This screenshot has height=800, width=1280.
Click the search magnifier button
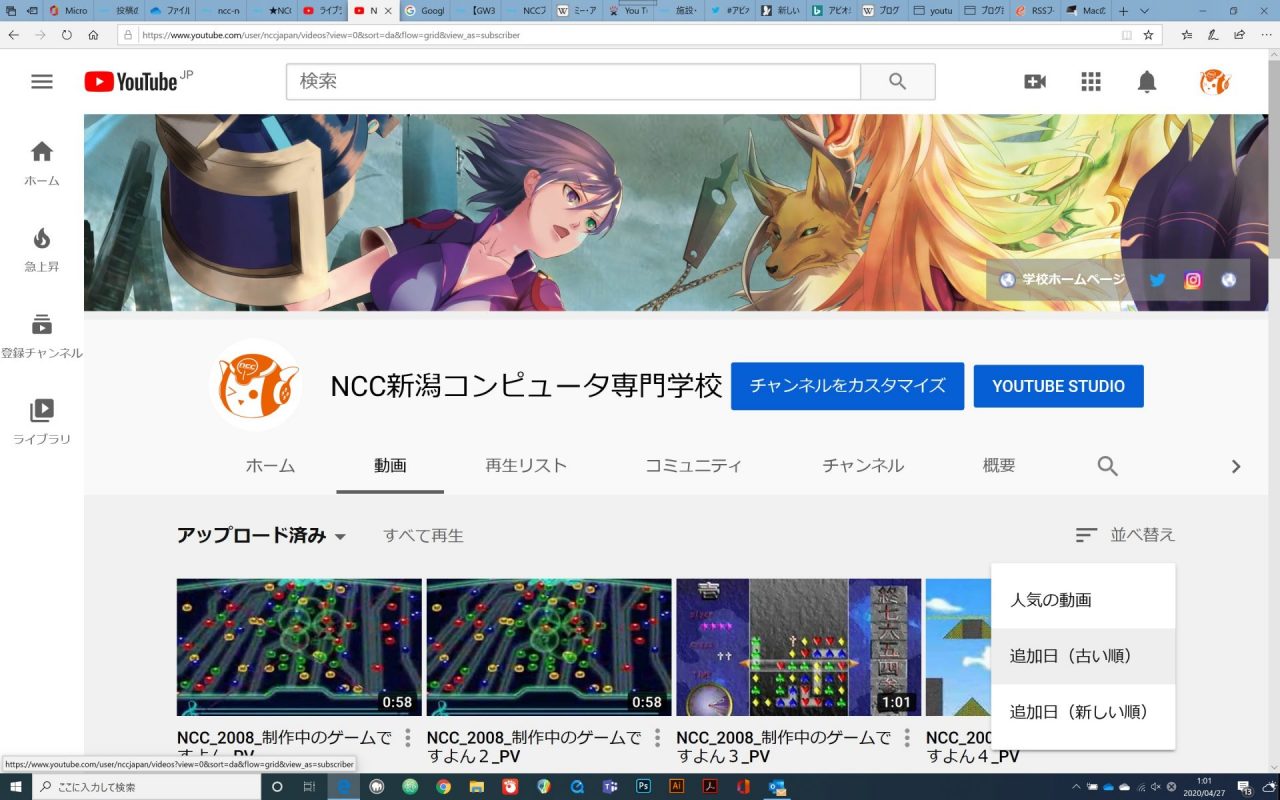(x=897, y=82)
